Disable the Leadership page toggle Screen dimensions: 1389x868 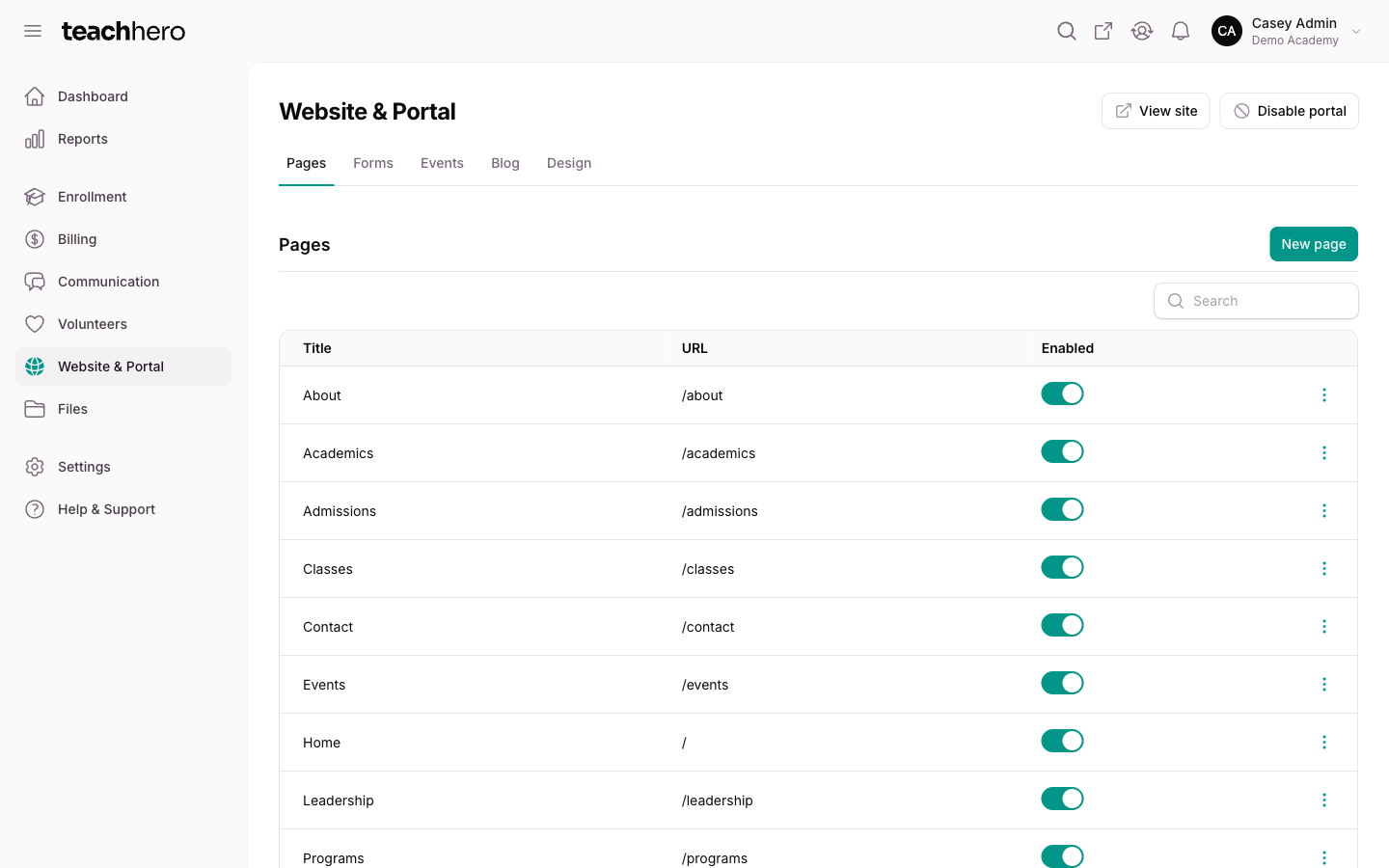coord(1062,799)
